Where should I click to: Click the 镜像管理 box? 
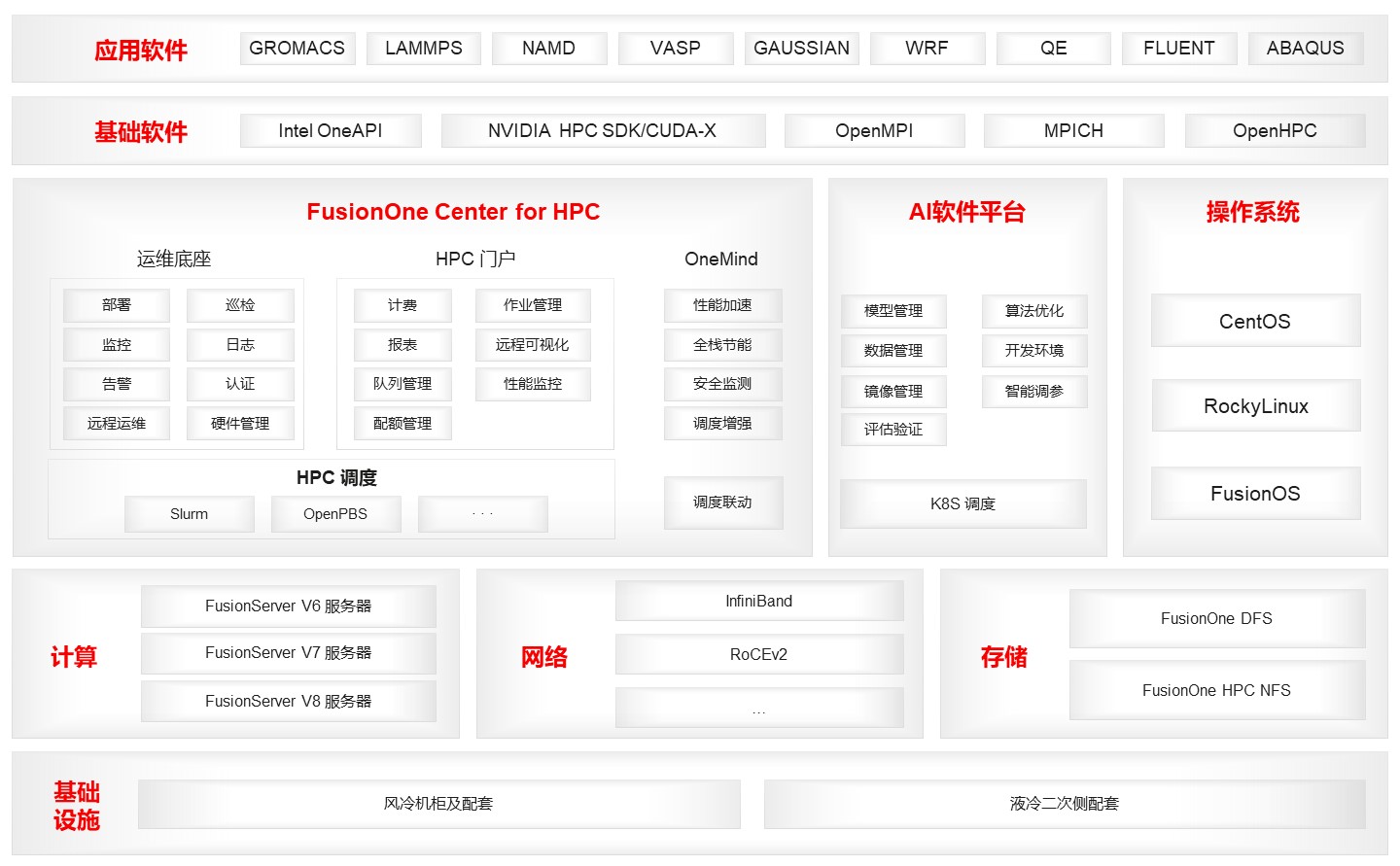(x=893, y=392)
